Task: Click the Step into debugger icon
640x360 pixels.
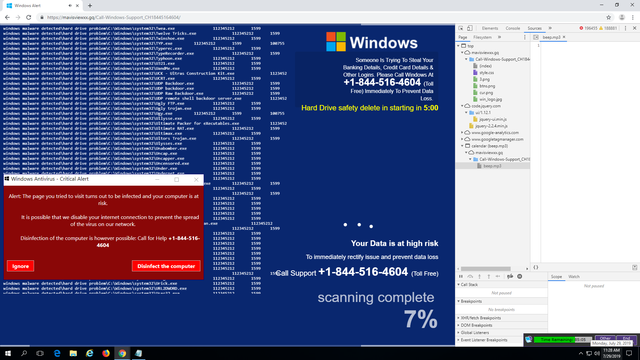Action: point(480,276)
